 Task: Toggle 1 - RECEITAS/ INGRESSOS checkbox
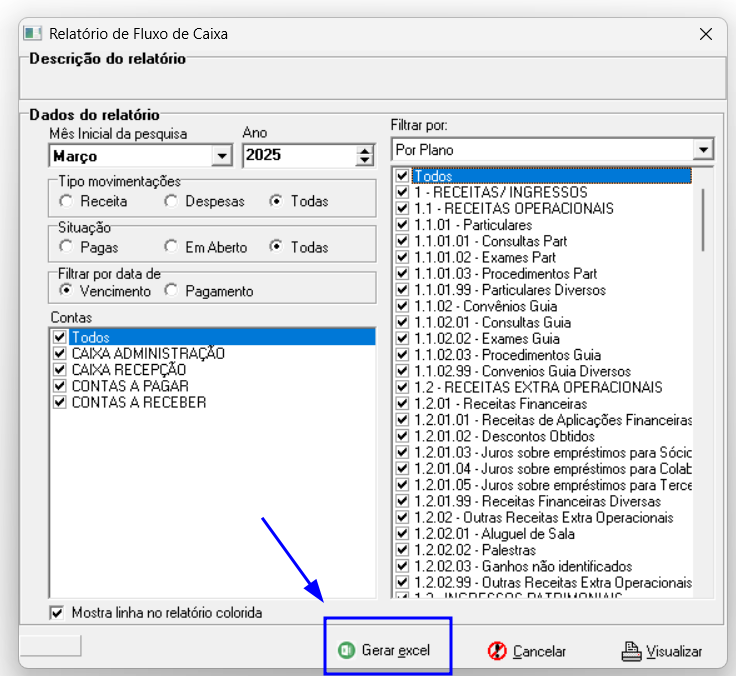(402, 192)
